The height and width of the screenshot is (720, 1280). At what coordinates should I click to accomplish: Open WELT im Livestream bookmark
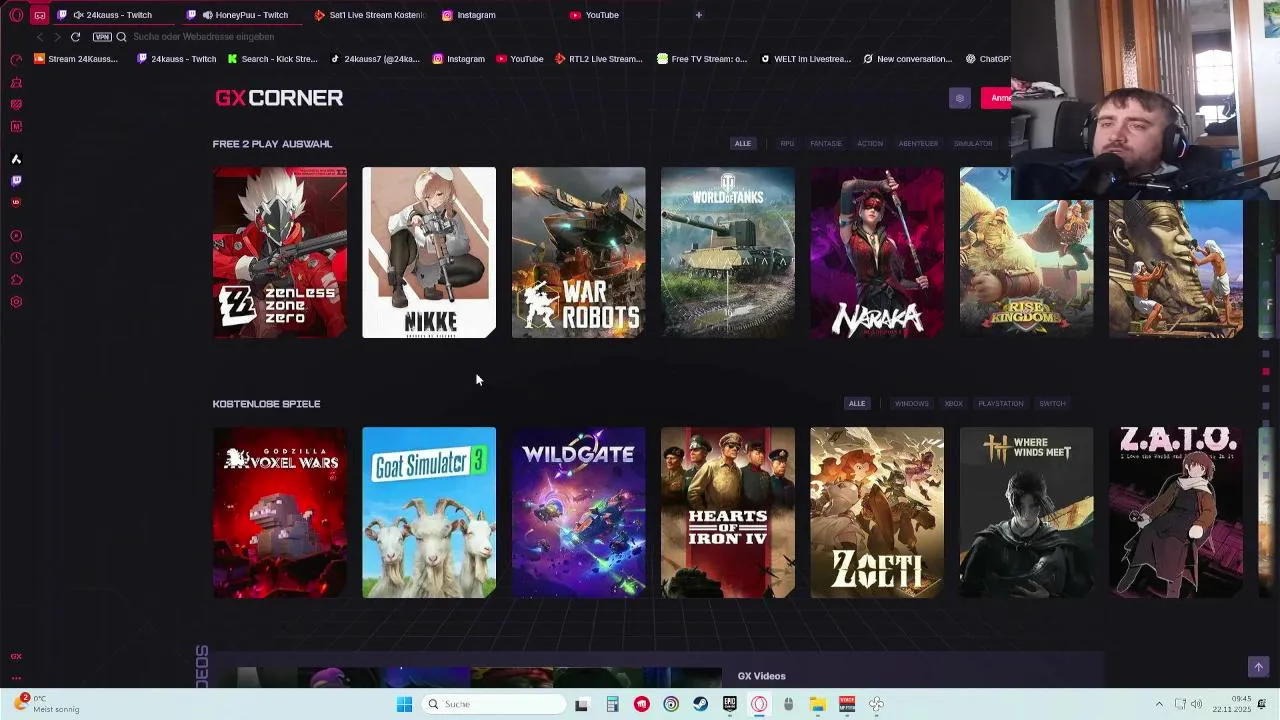[x=805, y=59]
